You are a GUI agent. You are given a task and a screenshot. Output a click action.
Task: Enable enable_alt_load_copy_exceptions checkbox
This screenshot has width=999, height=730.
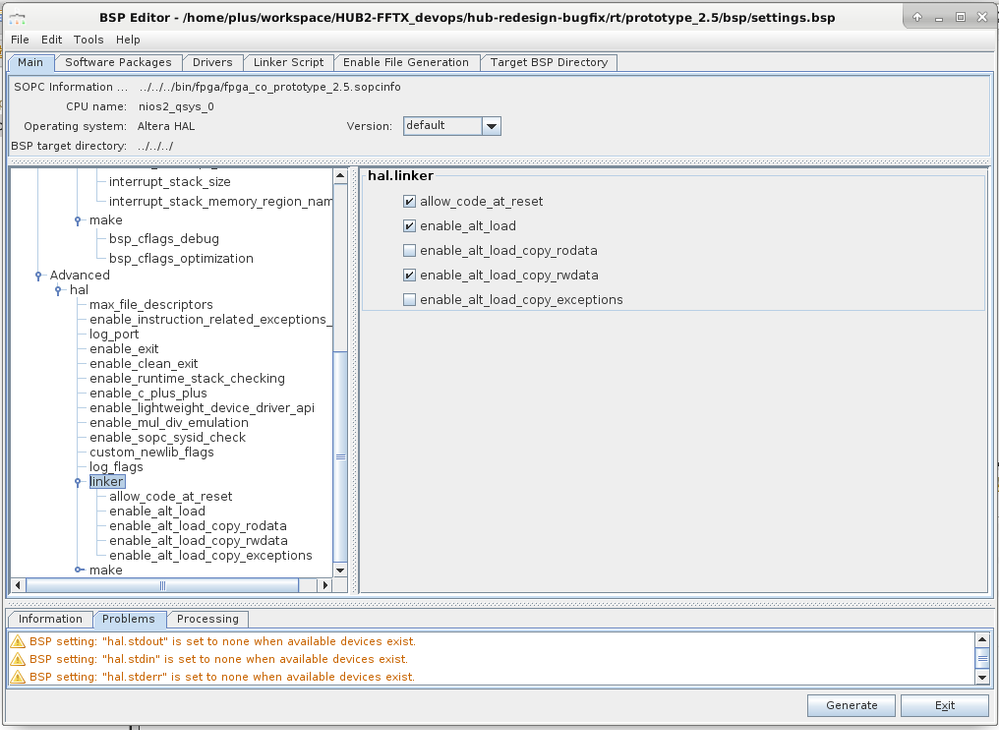409,300
